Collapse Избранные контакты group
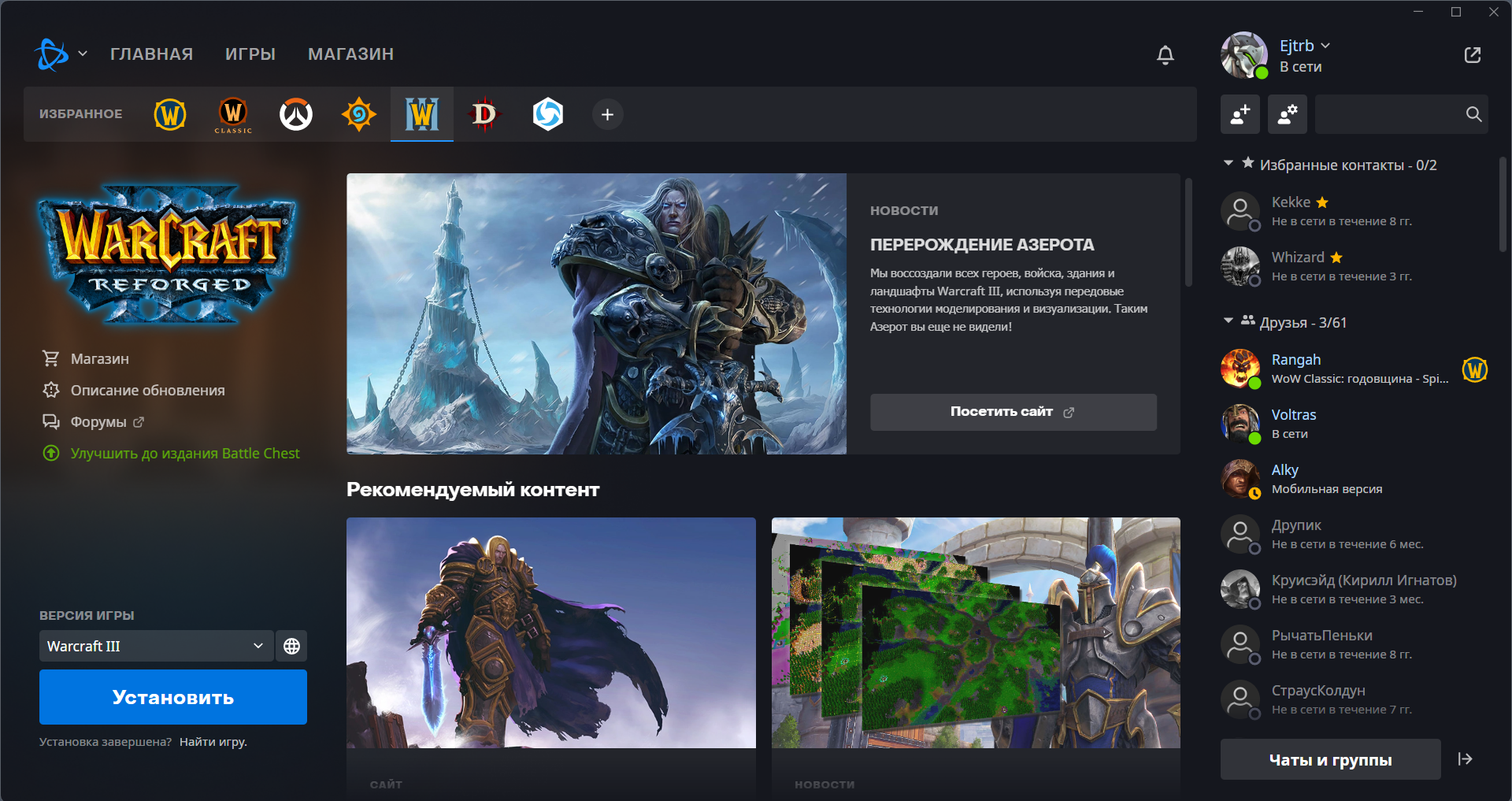 coord(1228,164)
